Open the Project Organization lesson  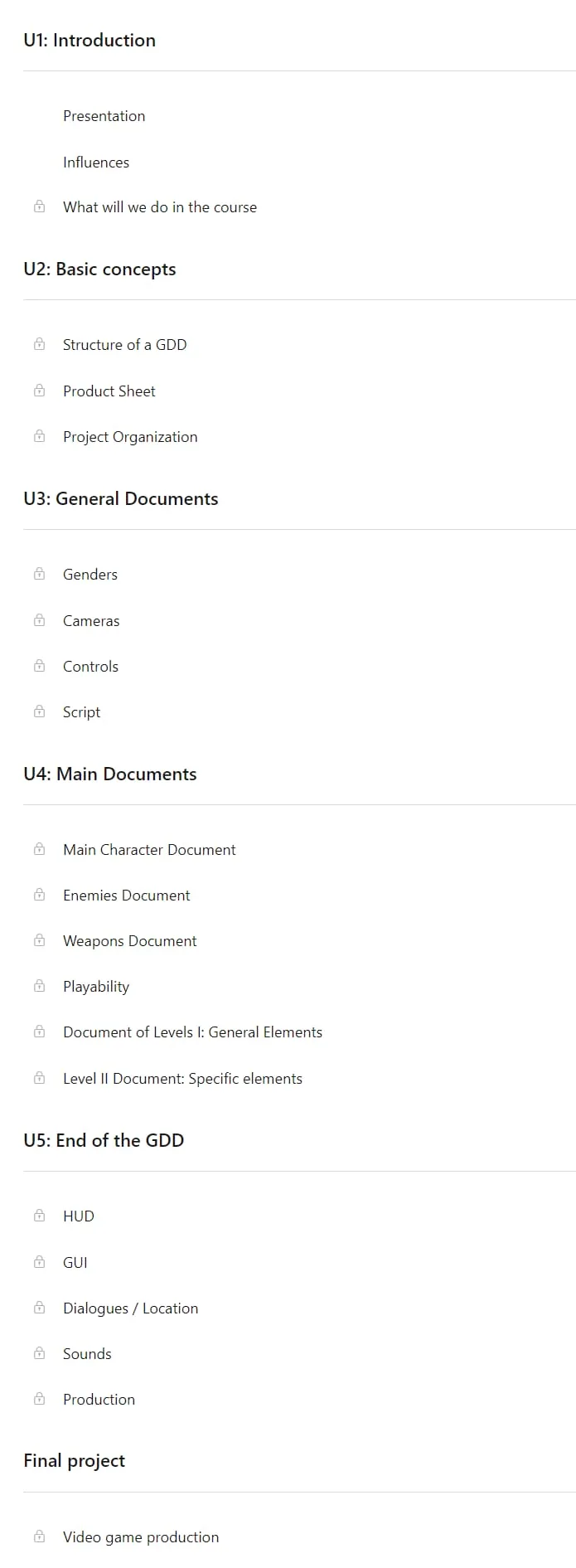coord(130,437)
